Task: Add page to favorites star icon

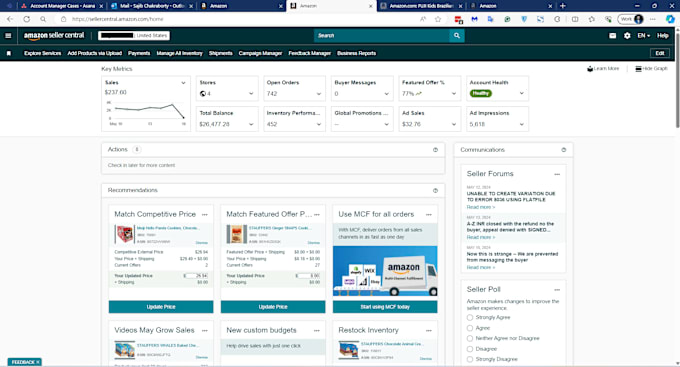Action: pos(438,19)
